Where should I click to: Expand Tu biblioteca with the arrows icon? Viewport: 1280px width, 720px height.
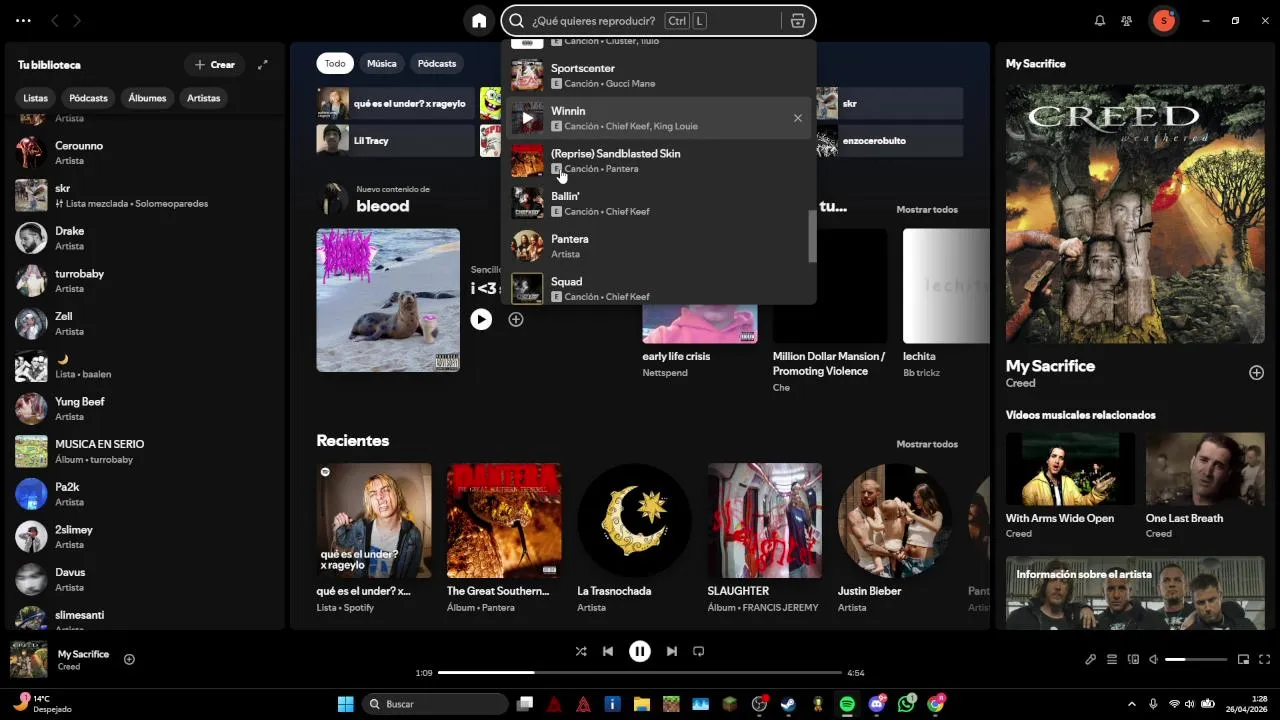[263, 65]
